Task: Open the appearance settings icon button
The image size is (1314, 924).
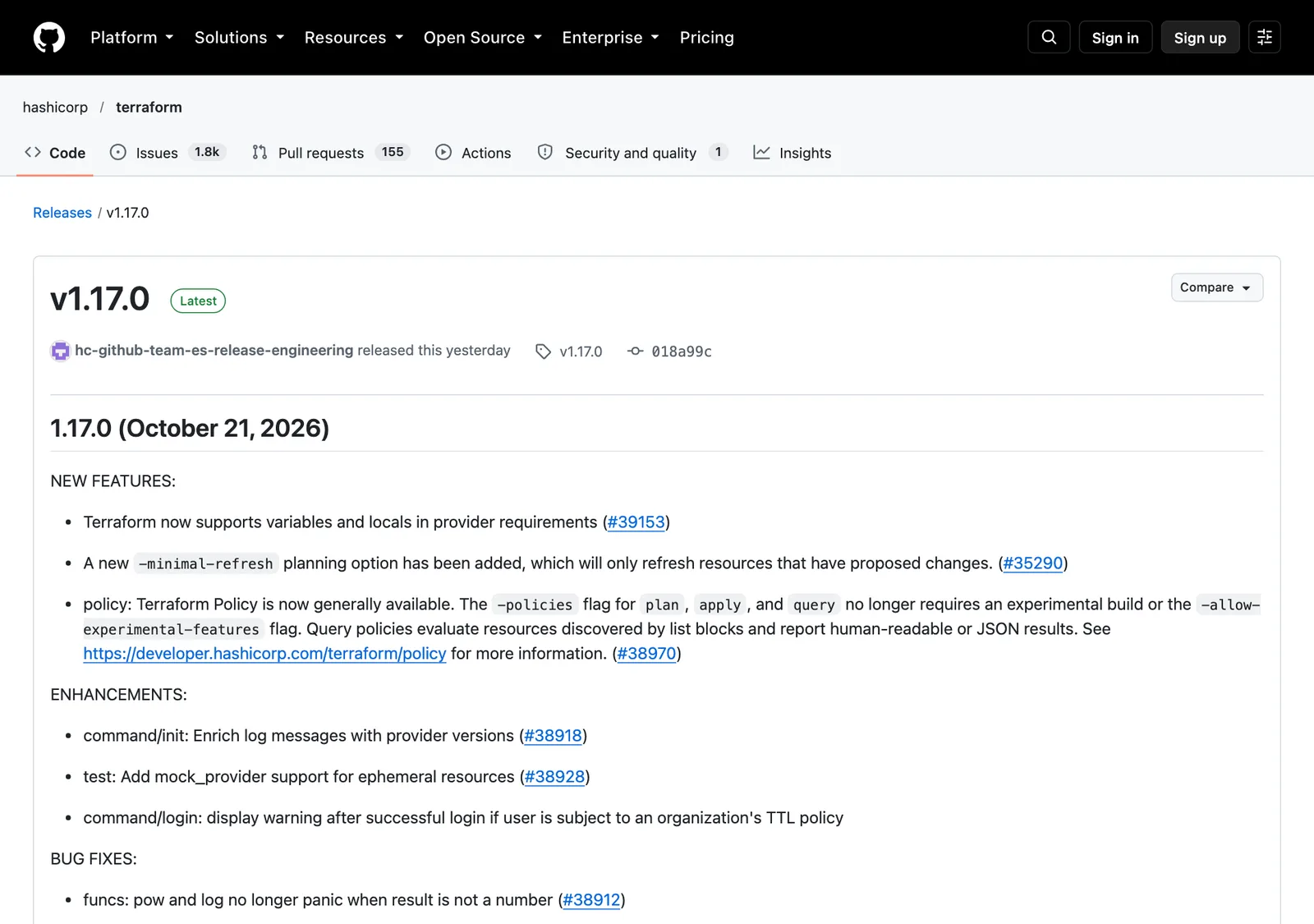Action: (x=1265, y=38)
